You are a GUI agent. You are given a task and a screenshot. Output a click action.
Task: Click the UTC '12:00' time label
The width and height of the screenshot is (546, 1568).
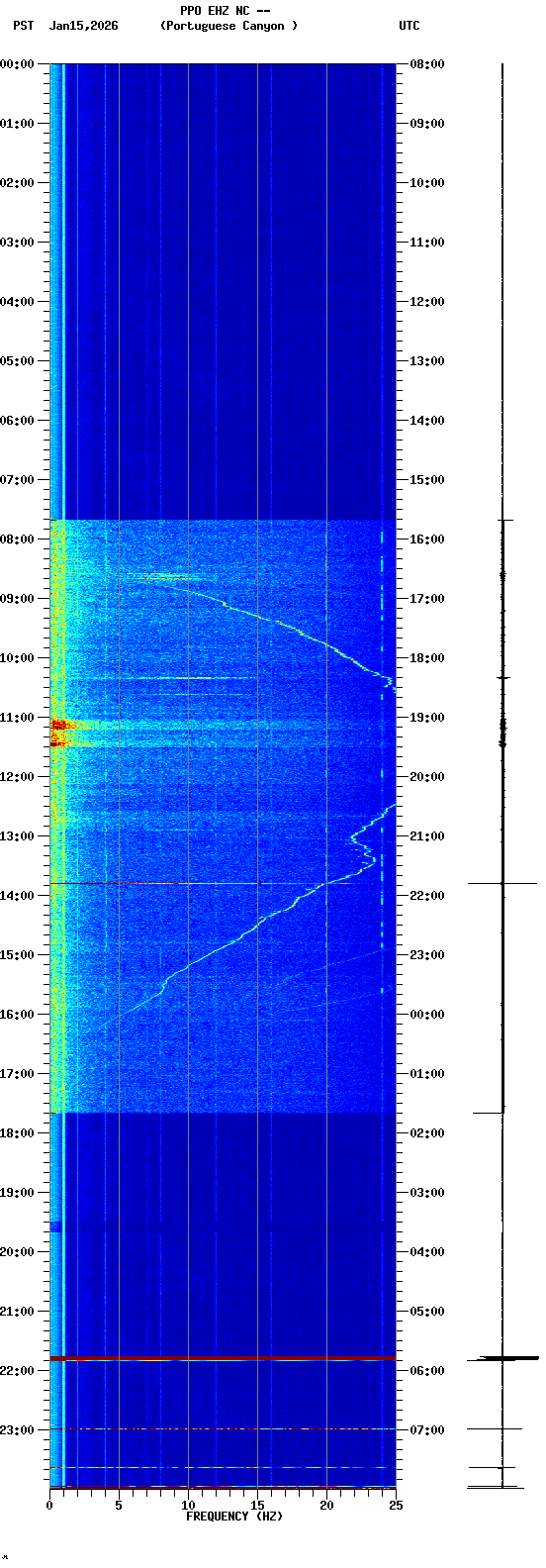tap(427, 302)
